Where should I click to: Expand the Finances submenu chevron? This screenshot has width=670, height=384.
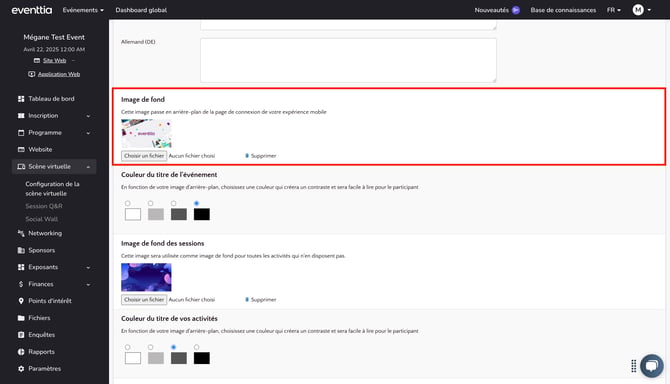click(x=88, y=284)
